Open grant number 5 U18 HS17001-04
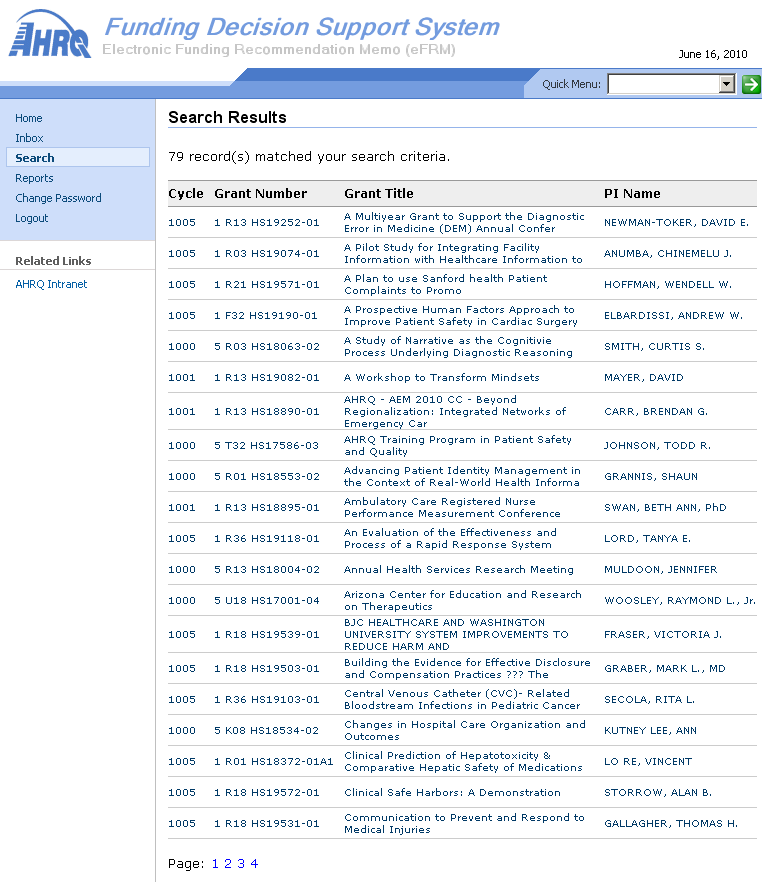 (x=267, y=601)
